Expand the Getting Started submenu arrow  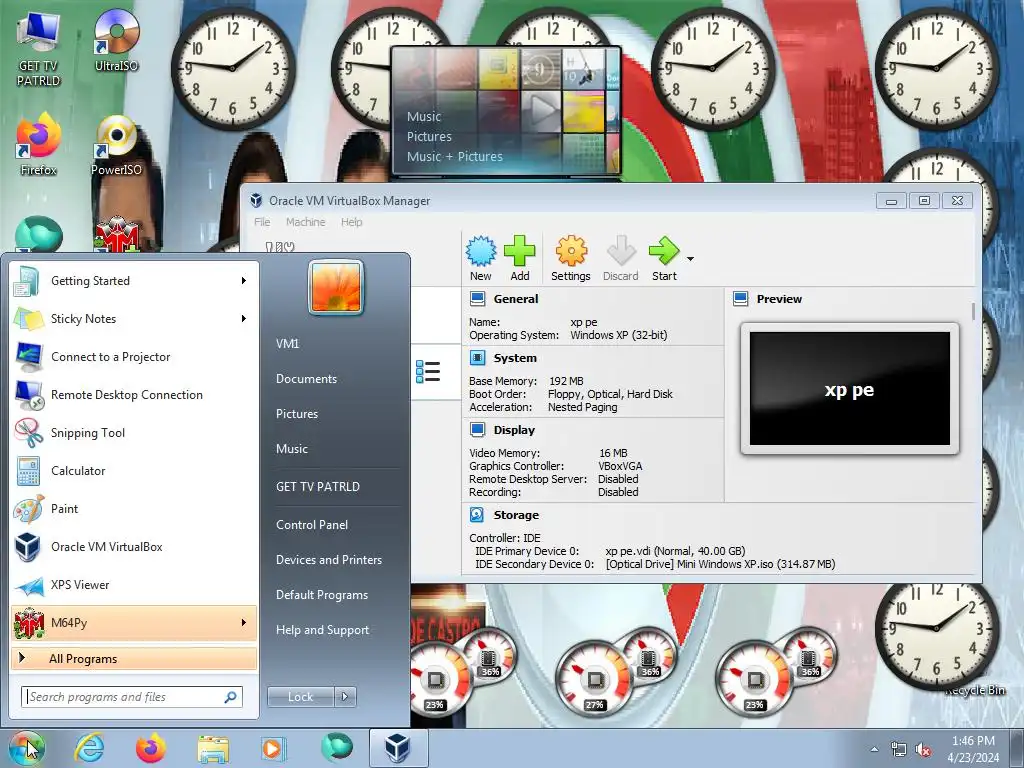click(x=244, y=281)
